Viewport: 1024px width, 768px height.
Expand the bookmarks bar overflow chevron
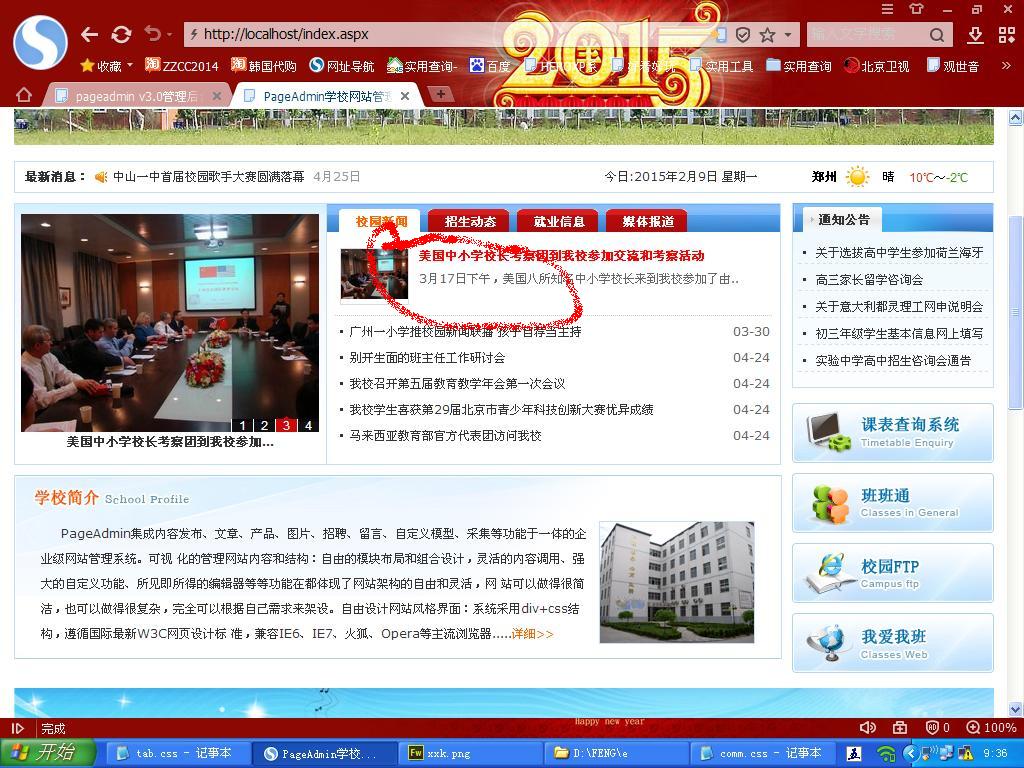[x=1005, y=66]
